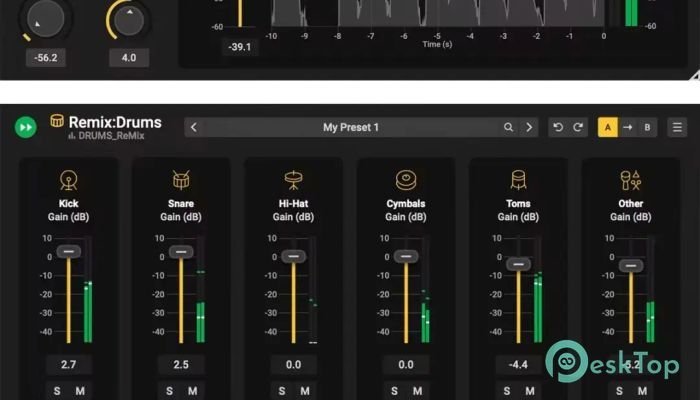Image resolution: width=700 pixels, height=400 pixels.
Task: Go to the previous preset
Action: pos(194,127)
